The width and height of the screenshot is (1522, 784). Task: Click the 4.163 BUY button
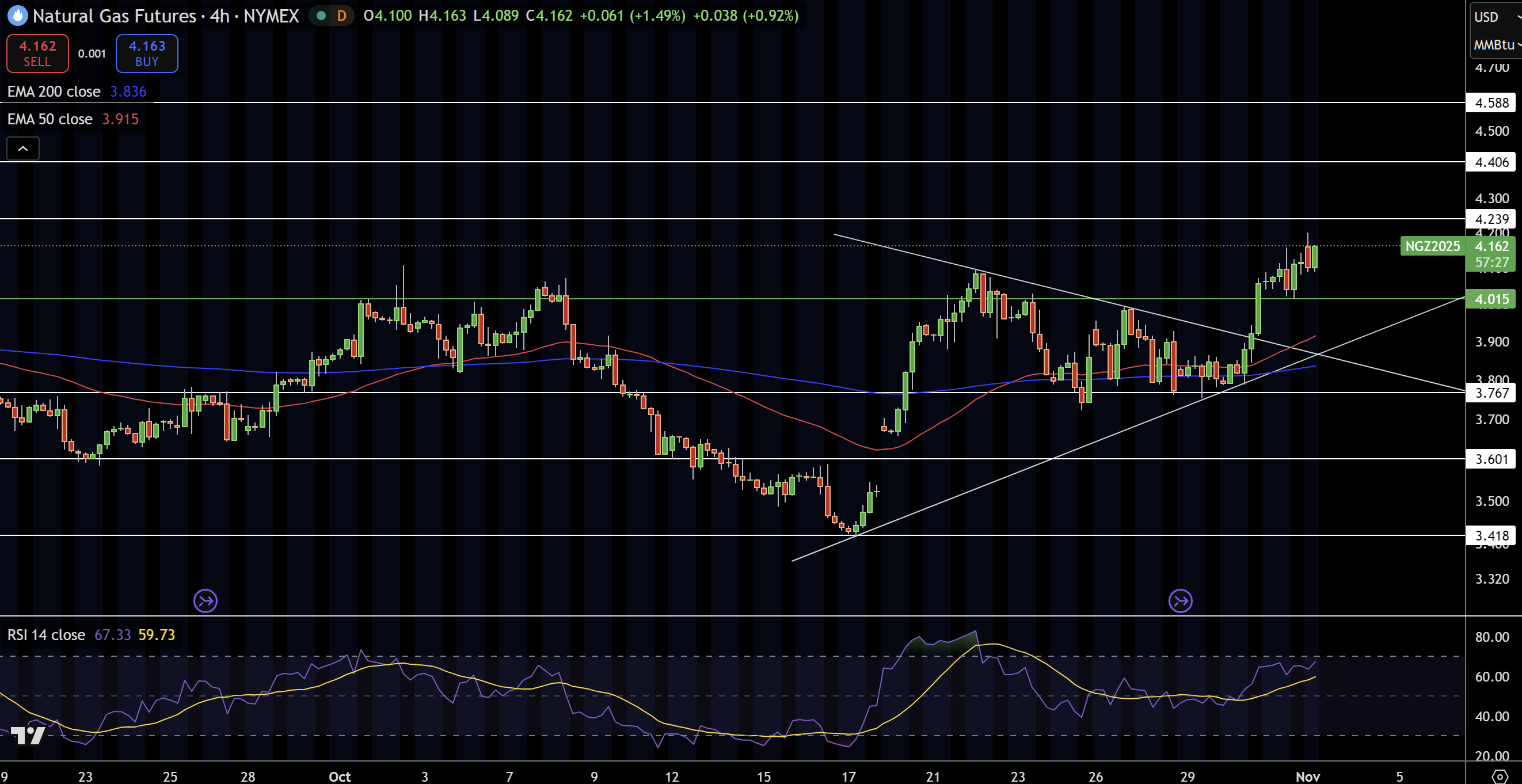pyautogui.click(x=147, y=53)
